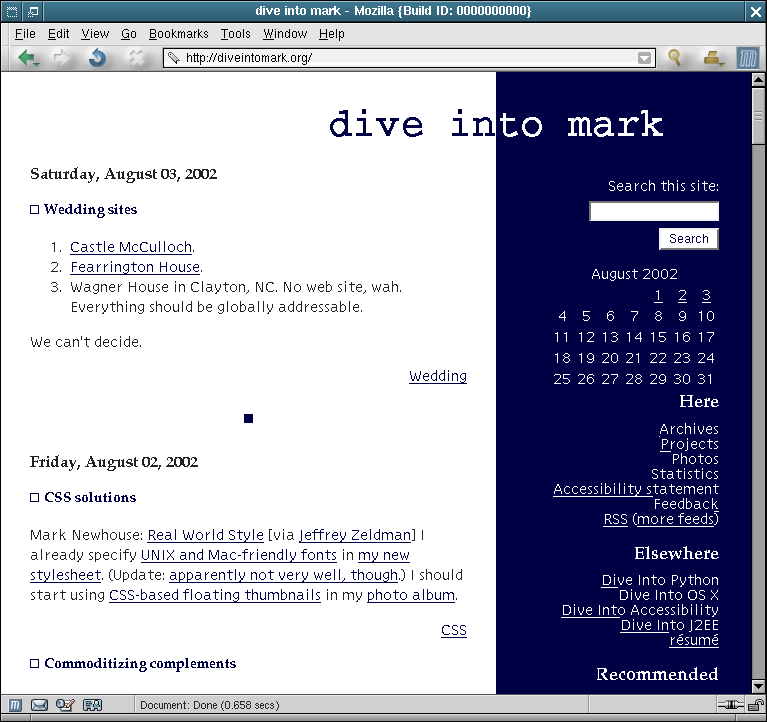This screenshot has width=767, height=722.
Task: Open the Bookmarks menu
Action: [179, 34]
